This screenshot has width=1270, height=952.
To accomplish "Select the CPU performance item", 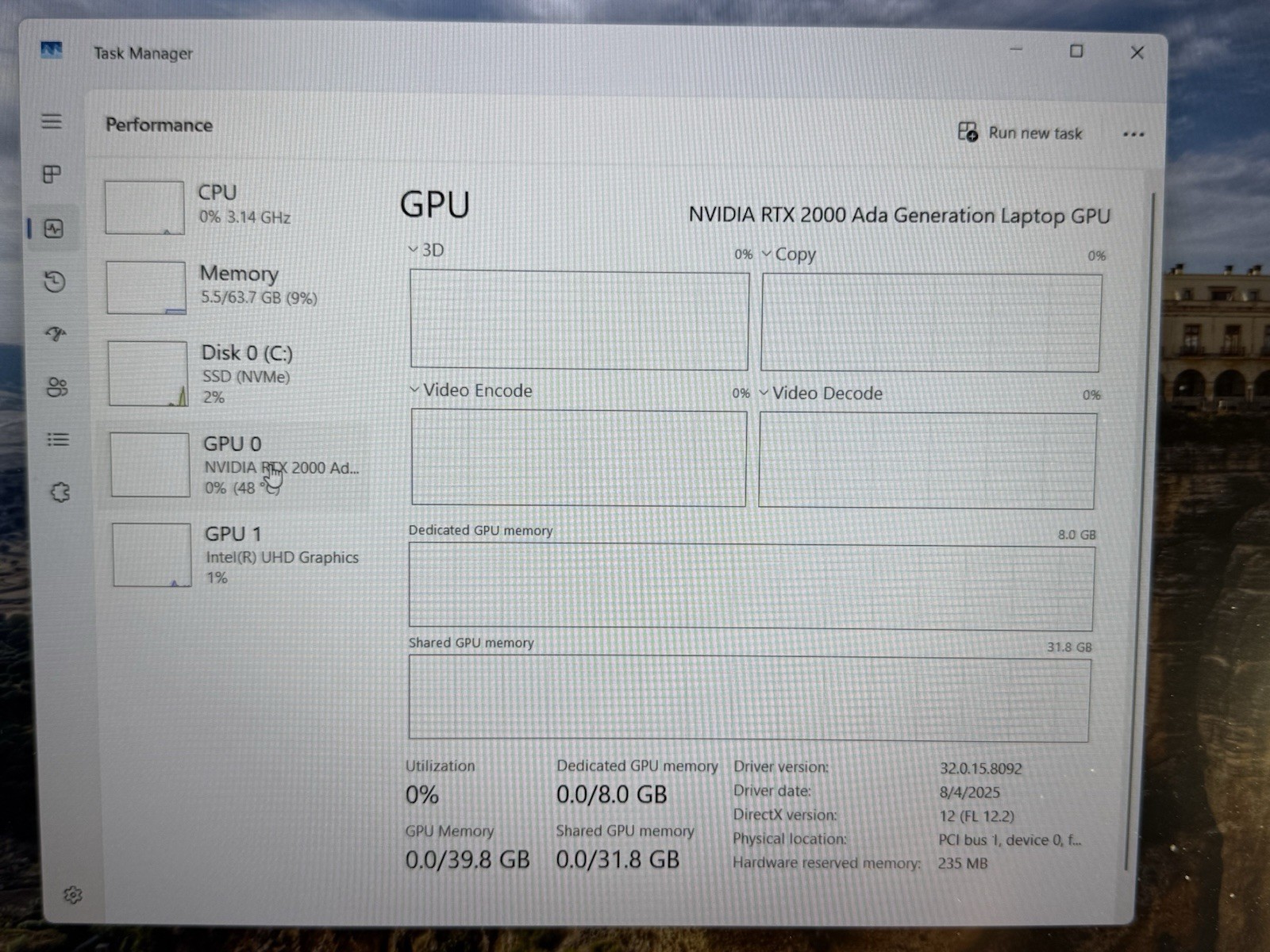I will 234,206.
